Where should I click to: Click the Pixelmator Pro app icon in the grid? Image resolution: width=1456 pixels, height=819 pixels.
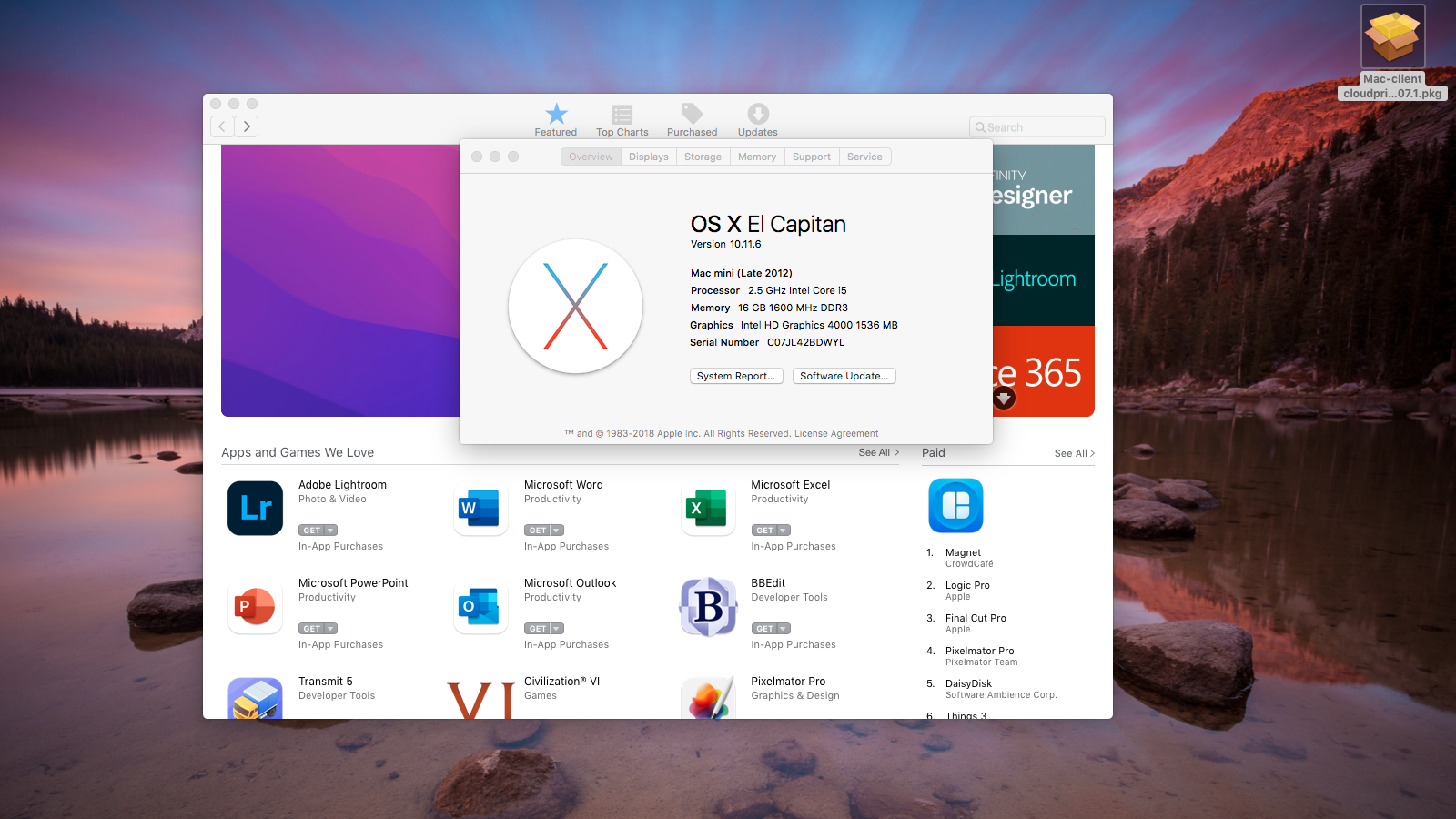pyautogui.click(x=708, y=698)
